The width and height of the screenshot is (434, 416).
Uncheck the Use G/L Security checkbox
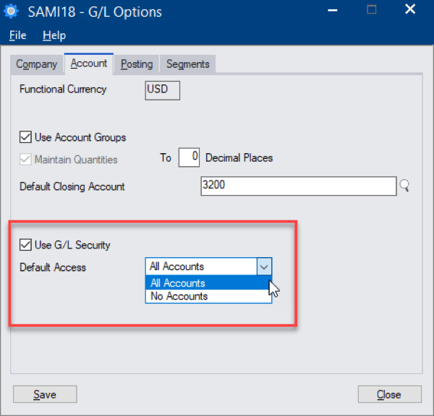click(25, 245)
